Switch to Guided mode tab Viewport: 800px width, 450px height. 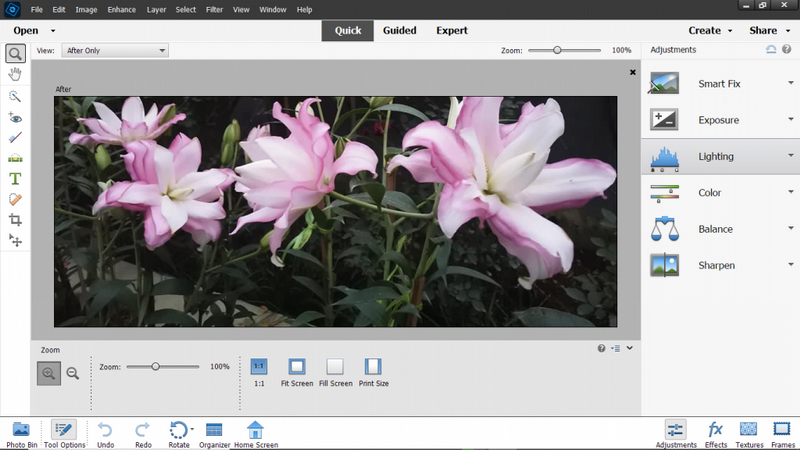[399, 31]
